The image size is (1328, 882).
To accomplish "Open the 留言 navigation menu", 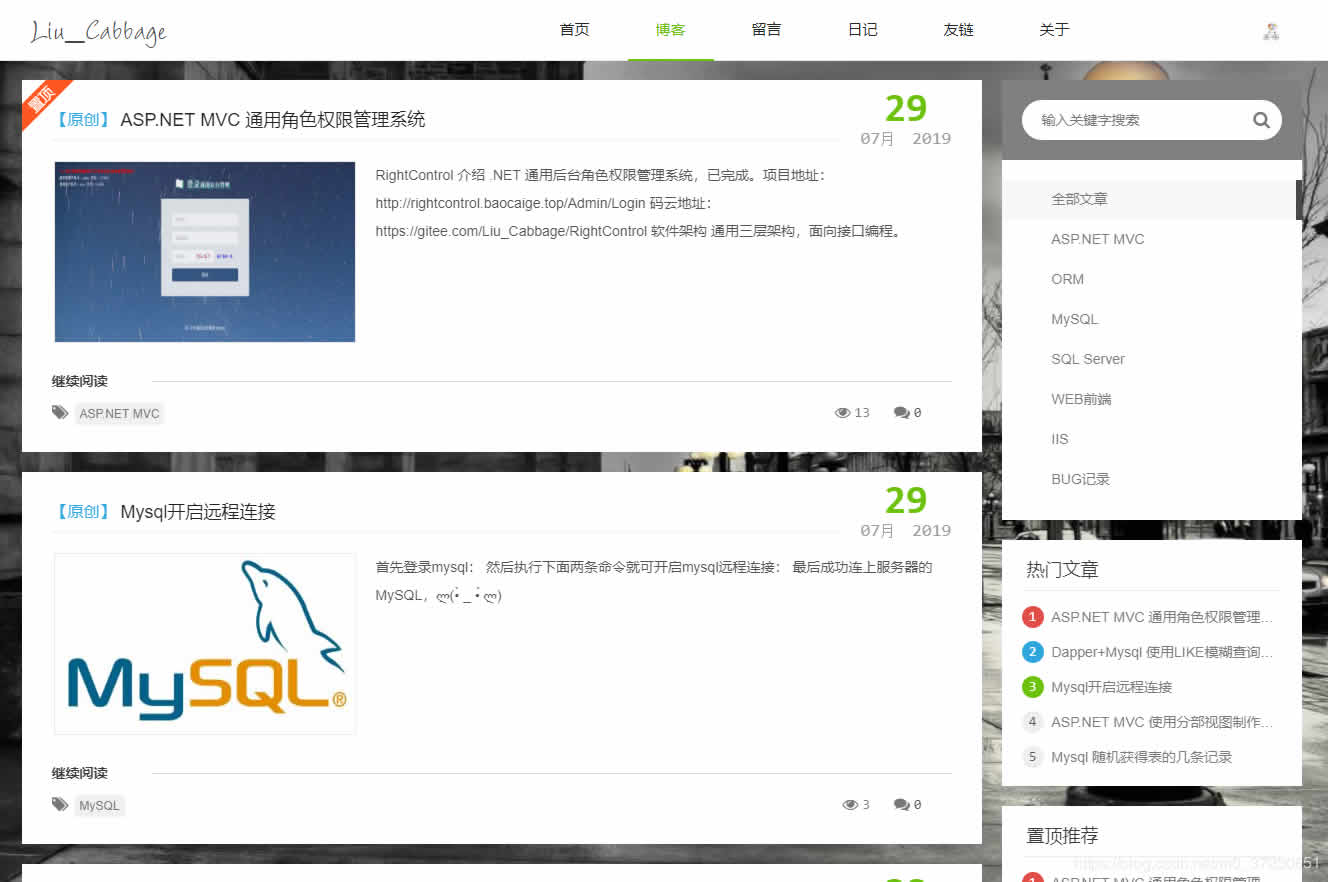I will tap(766, 30).
